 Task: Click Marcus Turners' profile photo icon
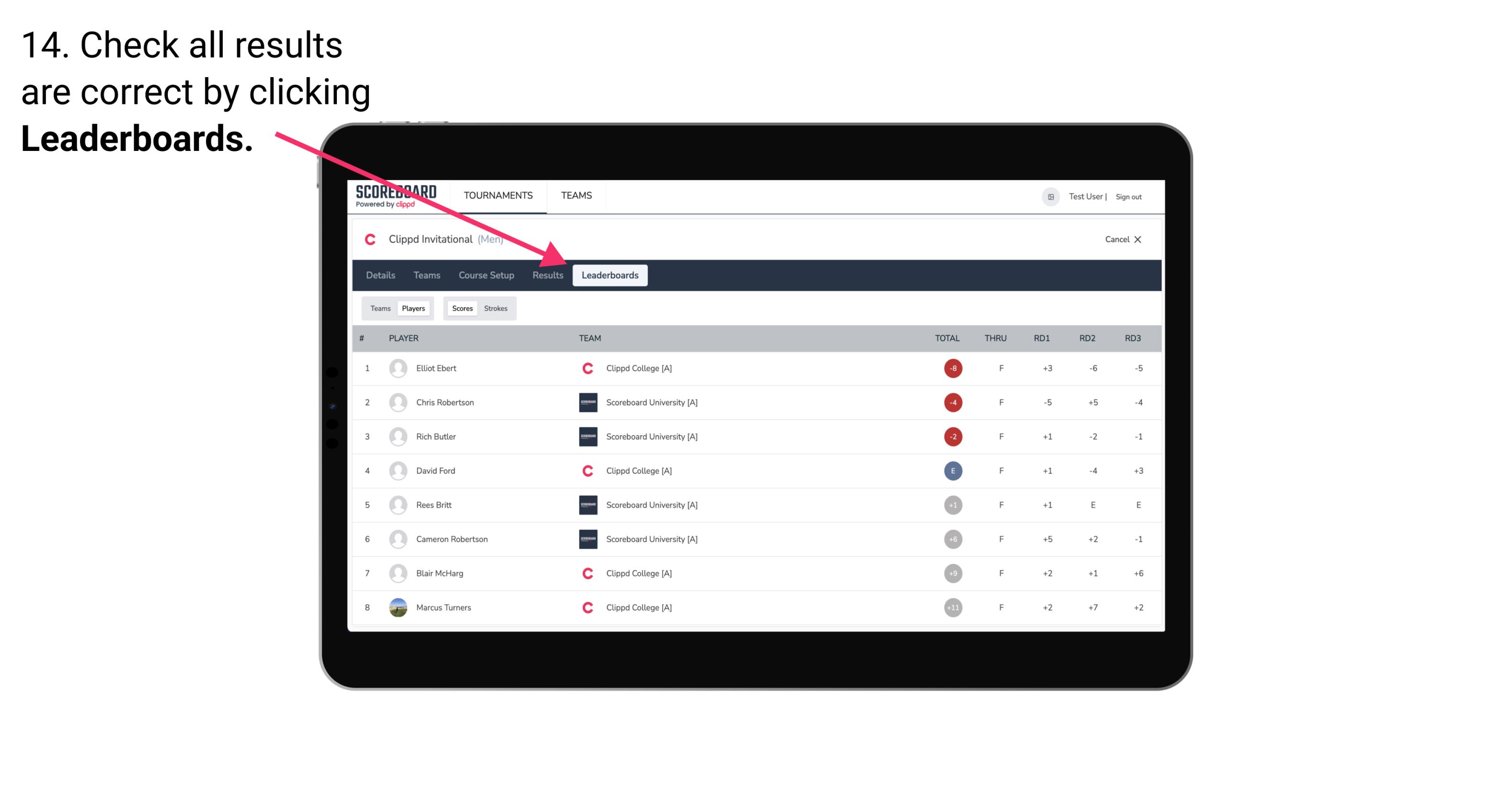pyautogui.click(x=397, y=607)
